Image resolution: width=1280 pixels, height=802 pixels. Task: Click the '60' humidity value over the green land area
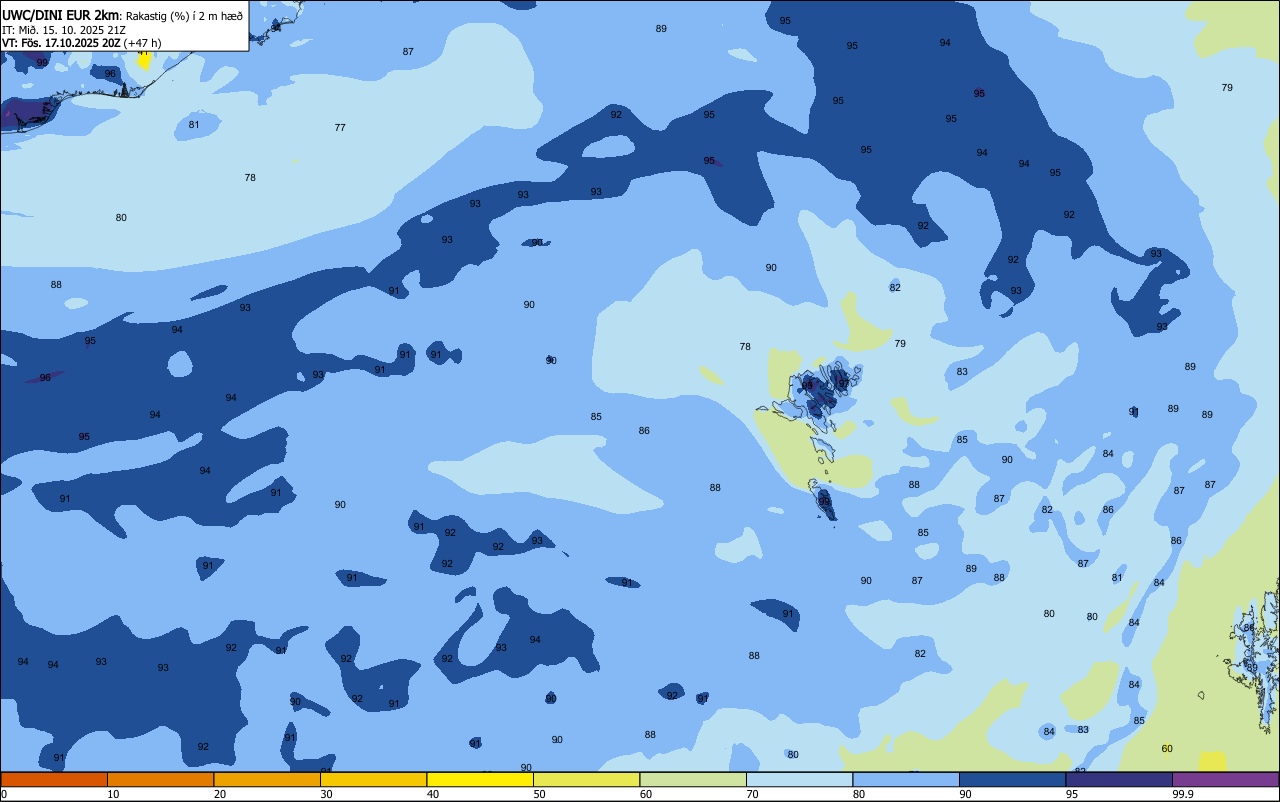coord(1167,749)
